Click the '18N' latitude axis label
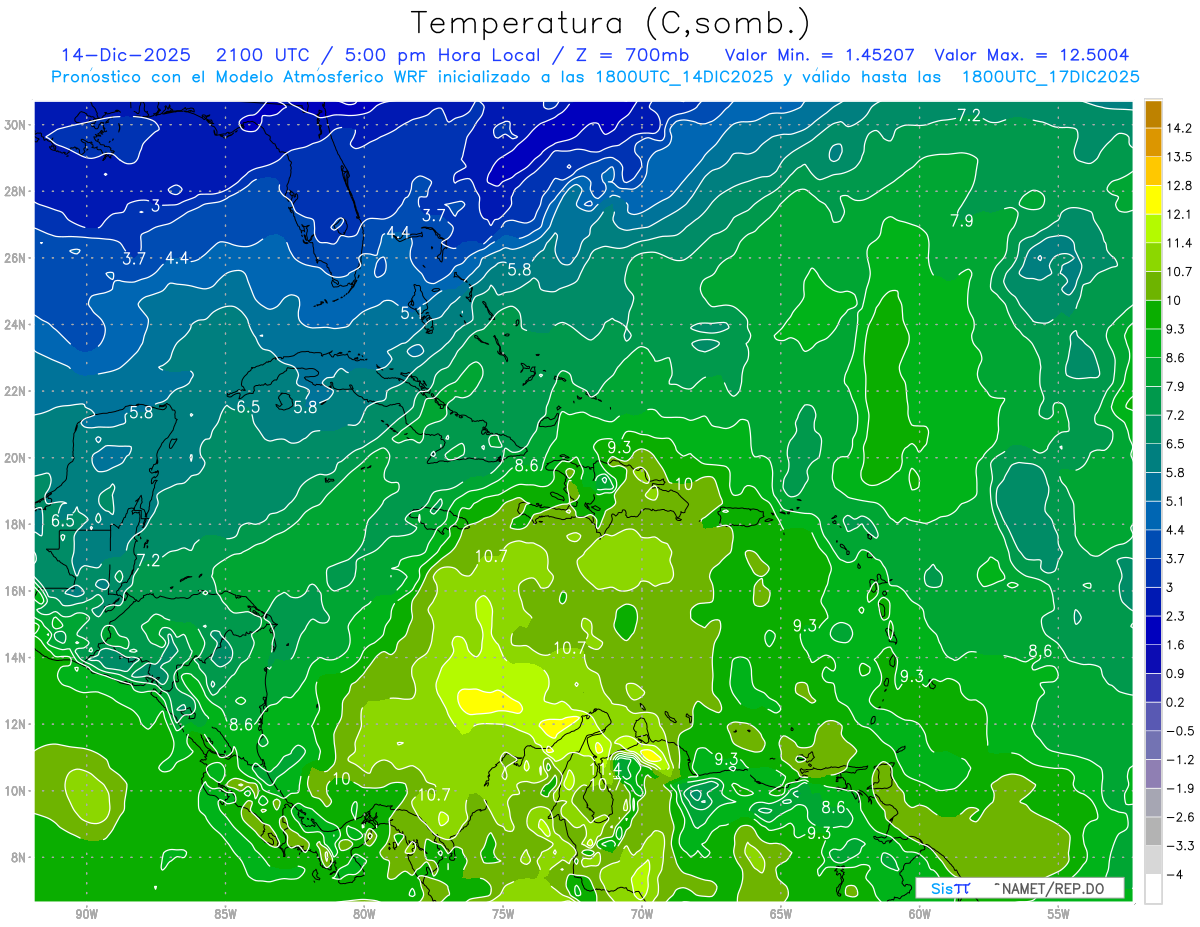1200x927 pixels. 17,524
